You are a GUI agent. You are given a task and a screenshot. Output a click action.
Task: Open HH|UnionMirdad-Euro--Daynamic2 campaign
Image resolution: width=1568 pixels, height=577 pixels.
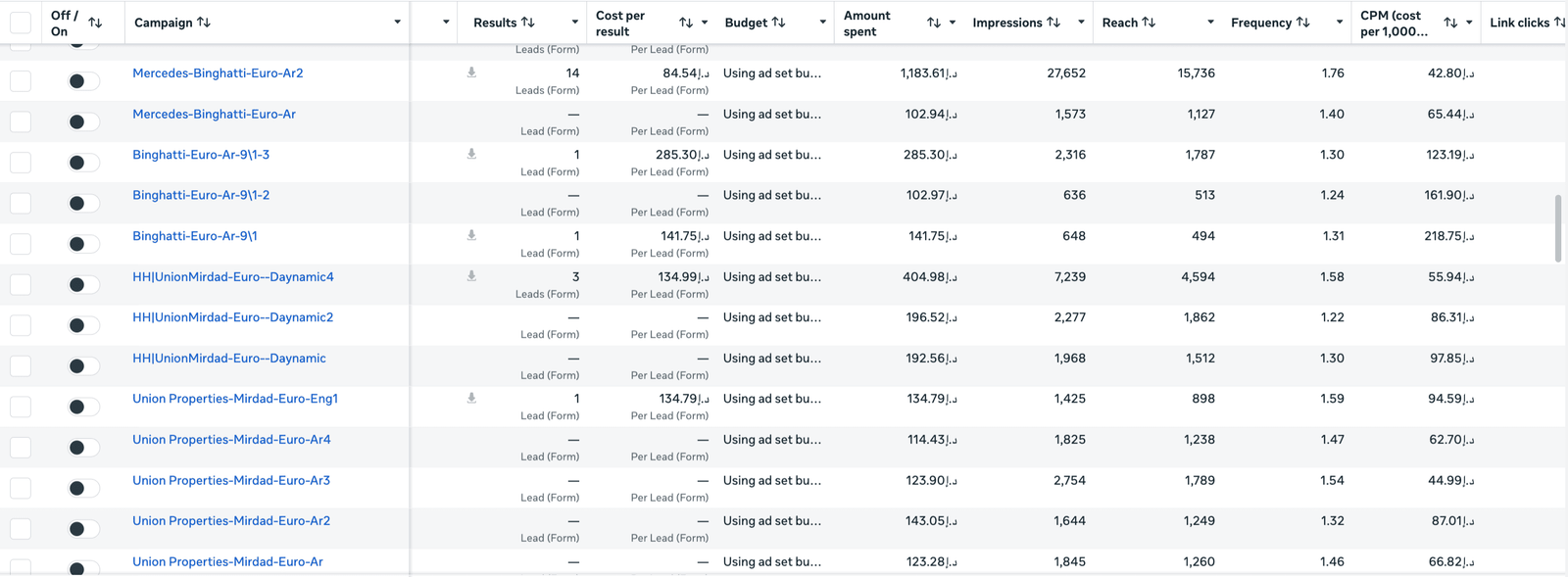233,316
